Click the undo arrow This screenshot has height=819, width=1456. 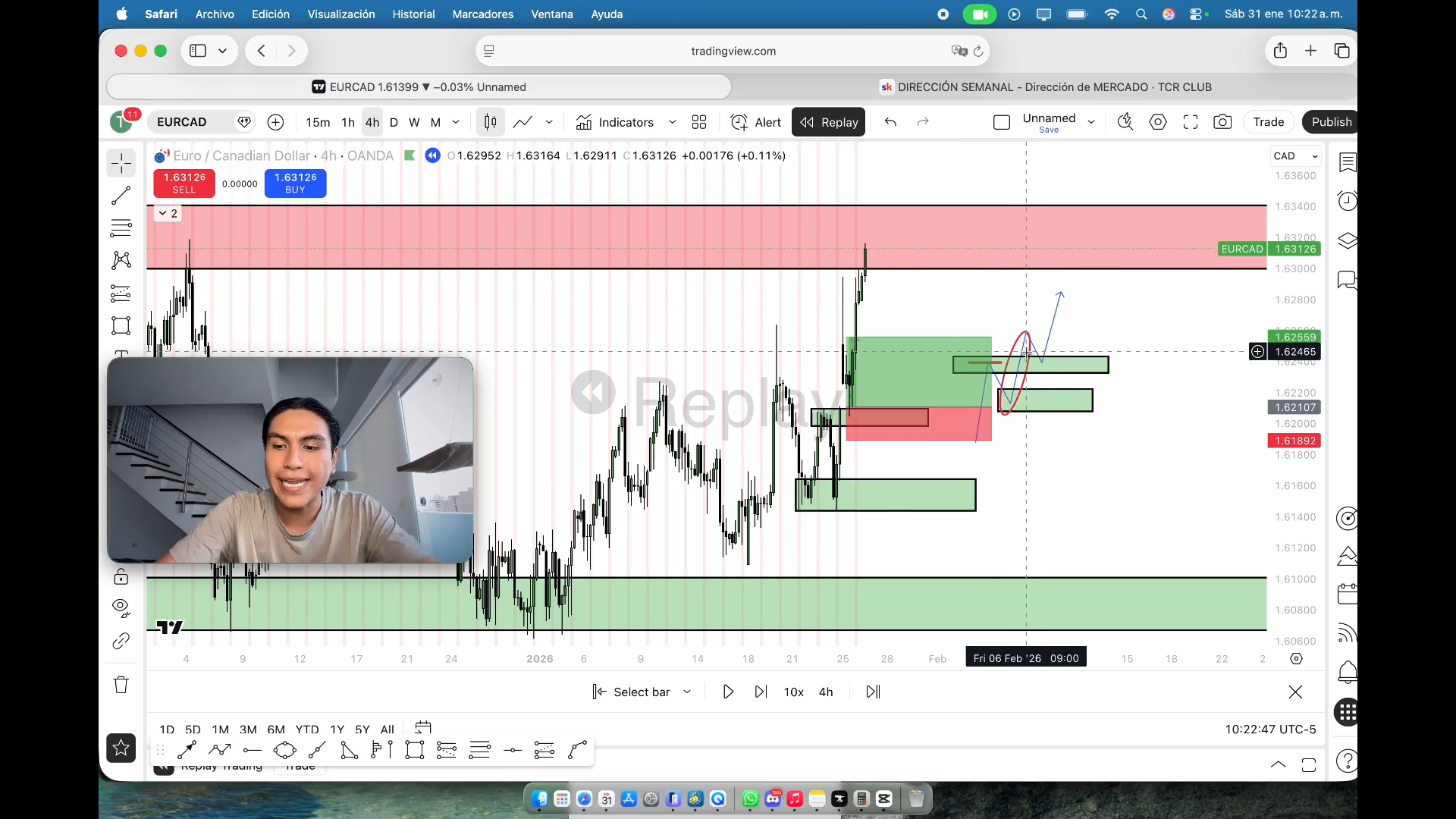click(x=890, y=122)
